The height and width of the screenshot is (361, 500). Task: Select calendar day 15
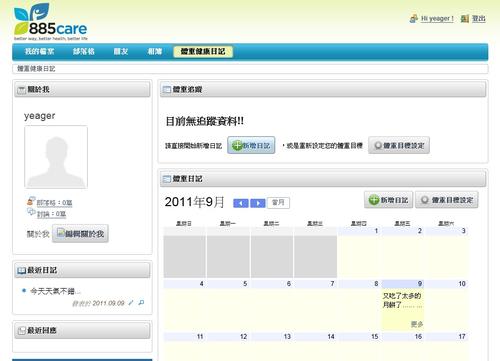[x=360, y=347]
